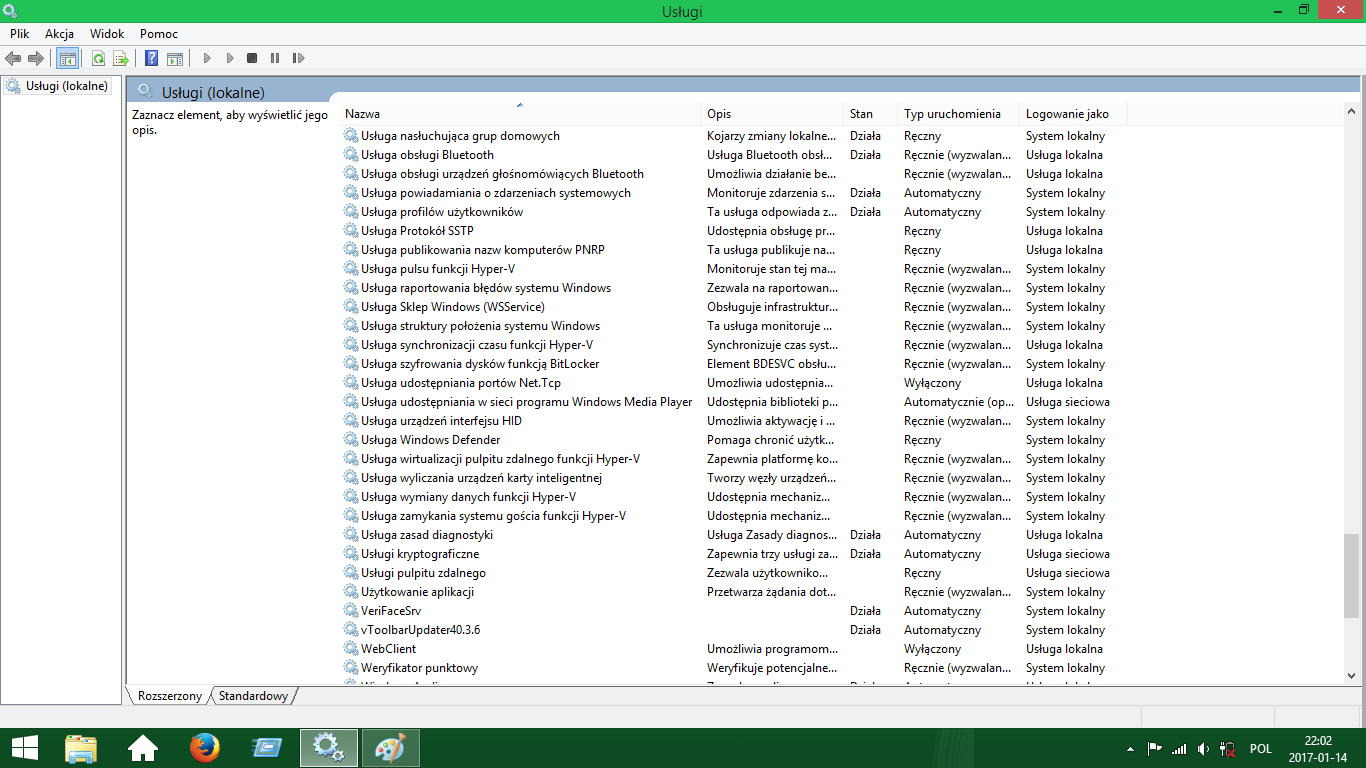Click the gear icon beside VeriFaceSrv
Image resolution: width=1366 pixels, height=768 pixels.
click(351, 611)
